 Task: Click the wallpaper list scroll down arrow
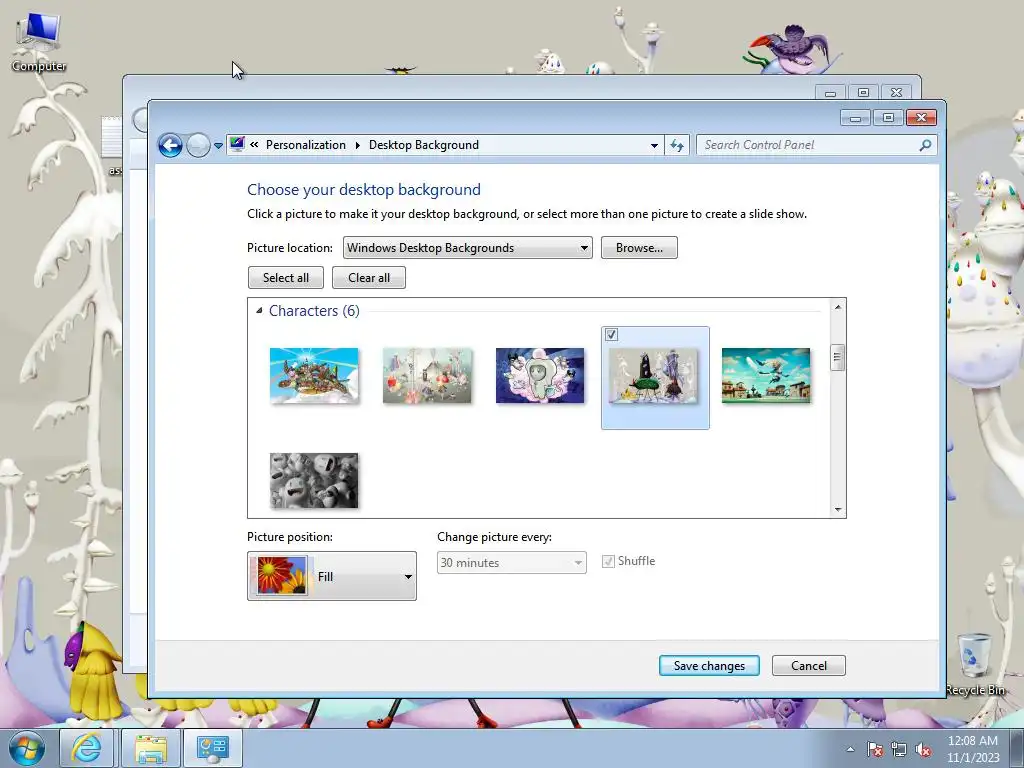838,510
